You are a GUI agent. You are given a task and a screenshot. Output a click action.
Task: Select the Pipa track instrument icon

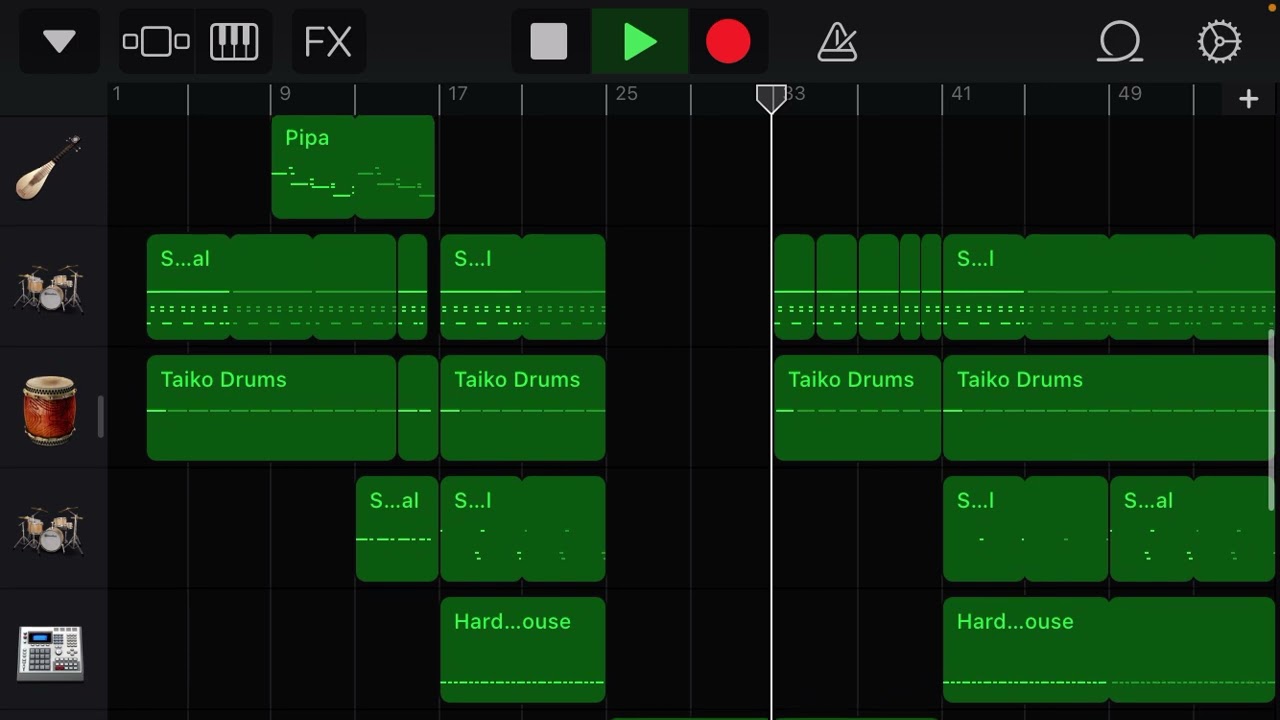[49, 167]
